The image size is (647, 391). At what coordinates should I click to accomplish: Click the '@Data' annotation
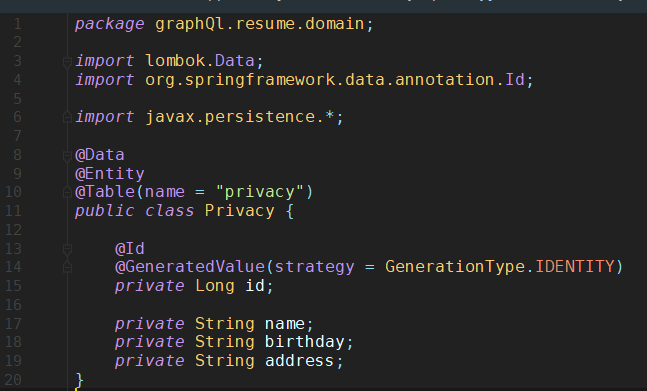(100, 155)
